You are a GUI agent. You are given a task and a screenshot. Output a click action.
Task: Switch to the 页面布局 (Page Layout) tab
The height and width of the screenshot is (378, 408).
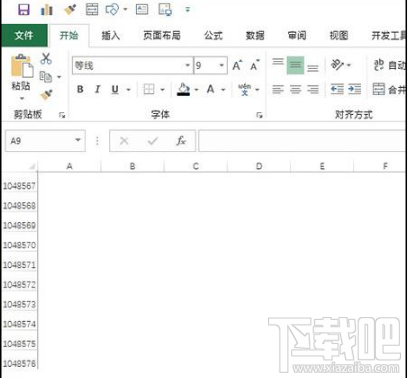pyautogui.click(x=162, y=35)
